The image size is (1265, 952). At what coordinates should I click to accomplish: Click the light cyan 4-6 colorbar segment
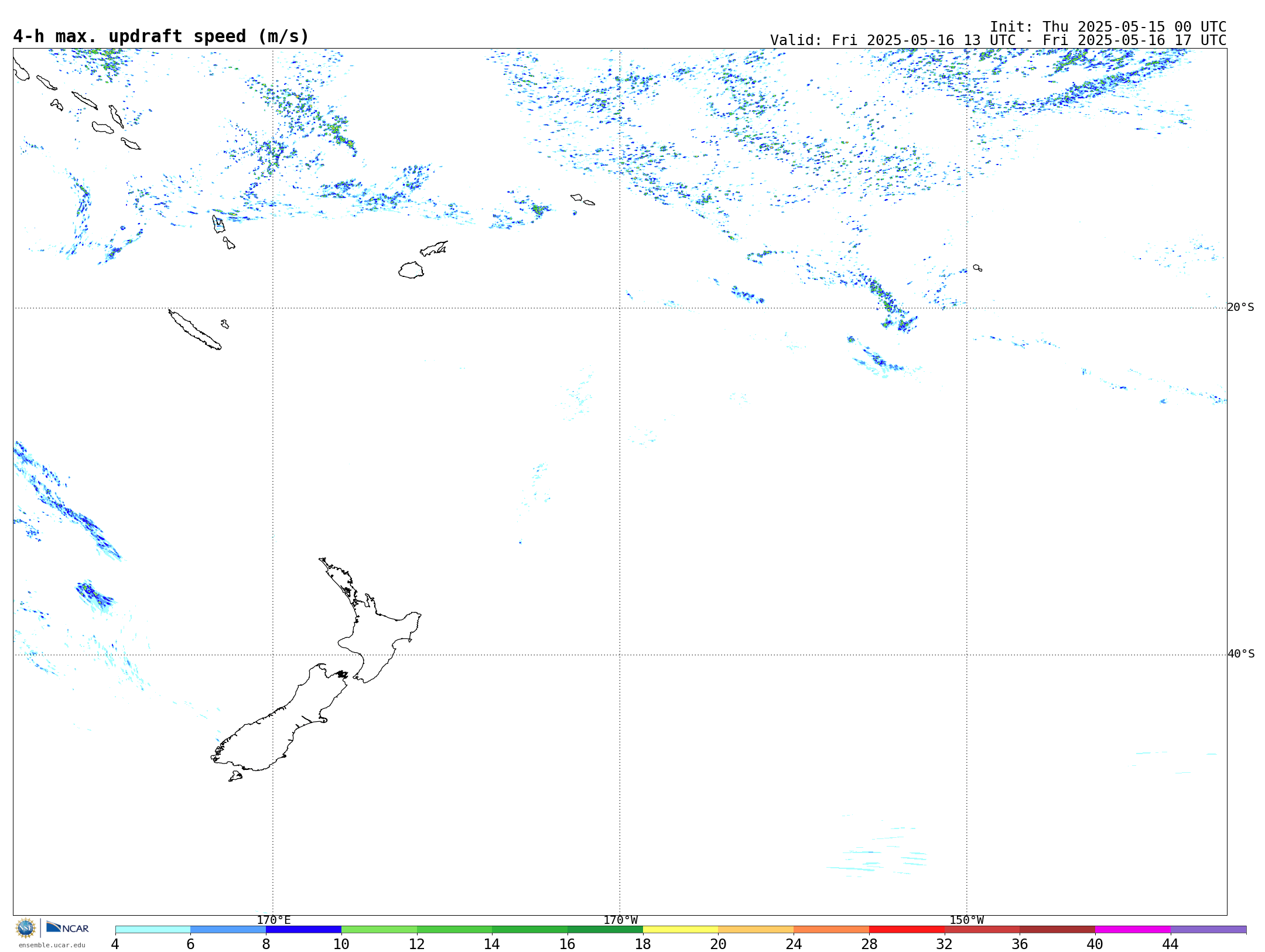[153, 930]
